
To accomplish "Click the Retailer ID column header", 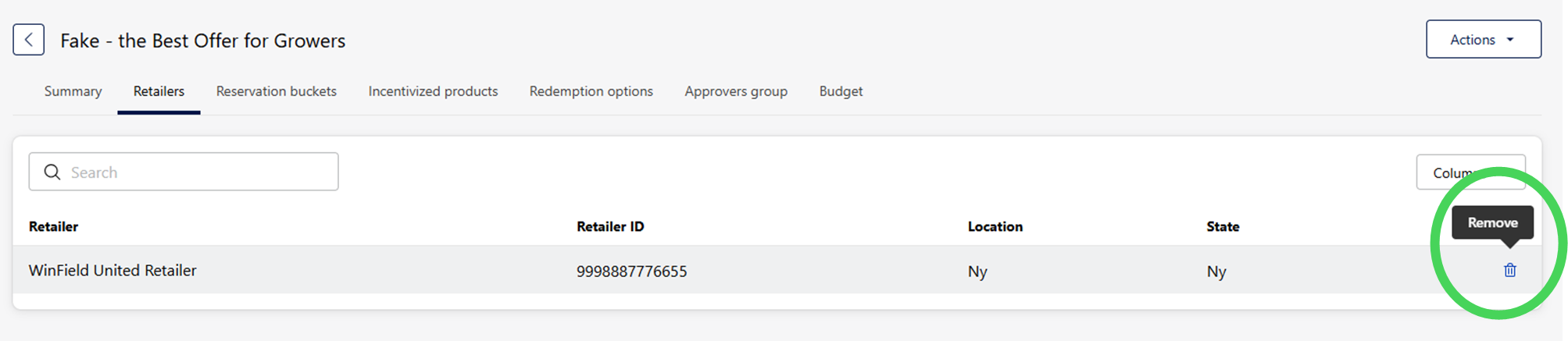I will click(x=610, y=226).
